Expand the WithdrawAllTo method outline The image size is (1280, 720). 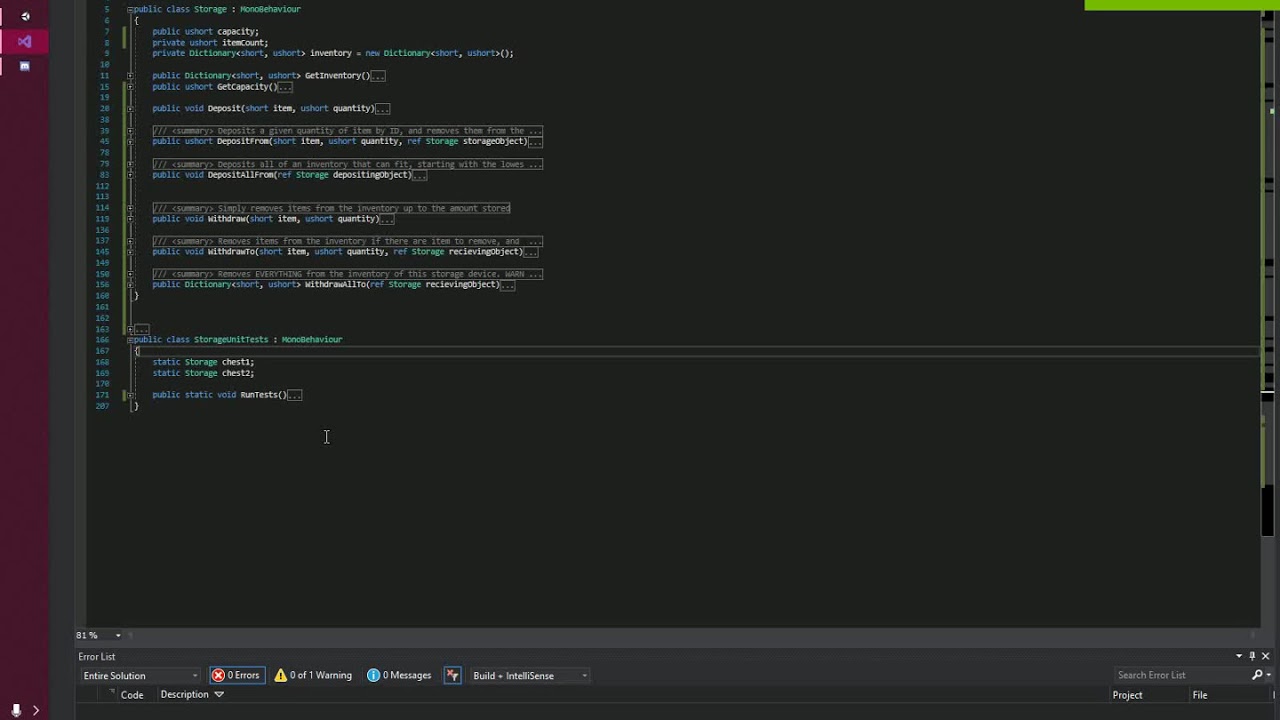tap(130, 285)
